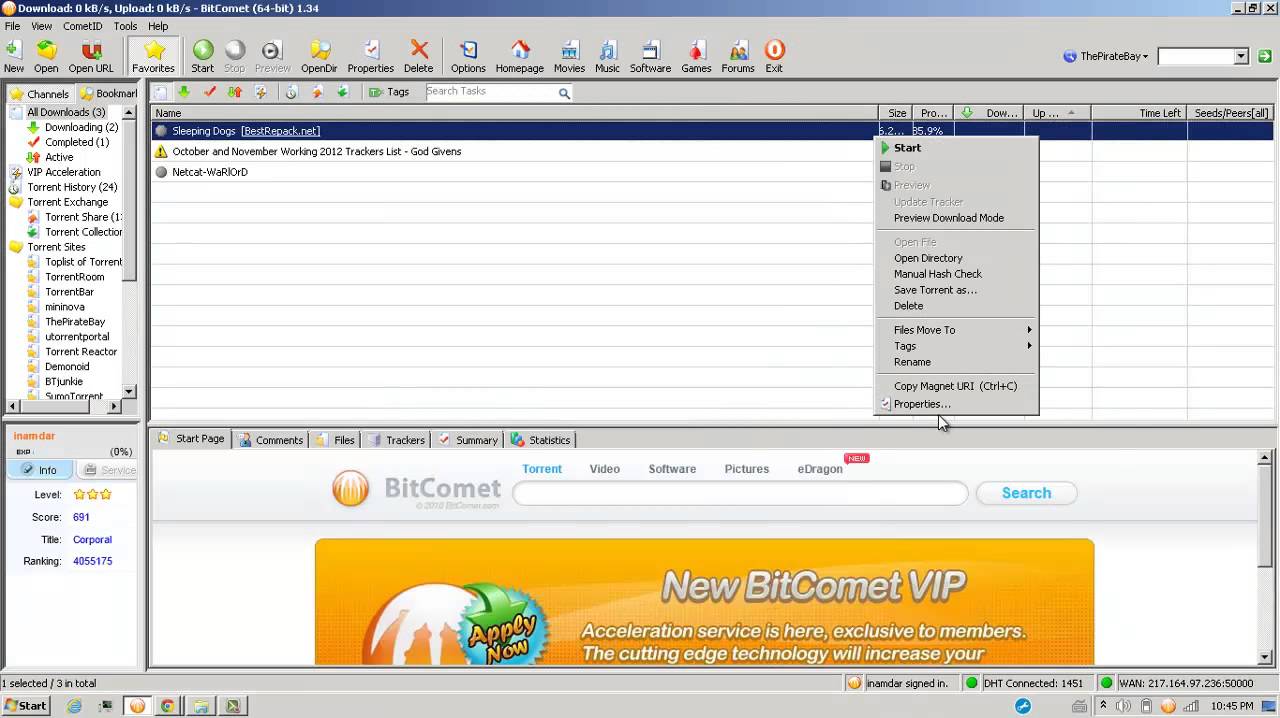The width and height of the screenshot is (1280, 718).
Task: Click the Tags filter button
Action: [x=389, y=92]
